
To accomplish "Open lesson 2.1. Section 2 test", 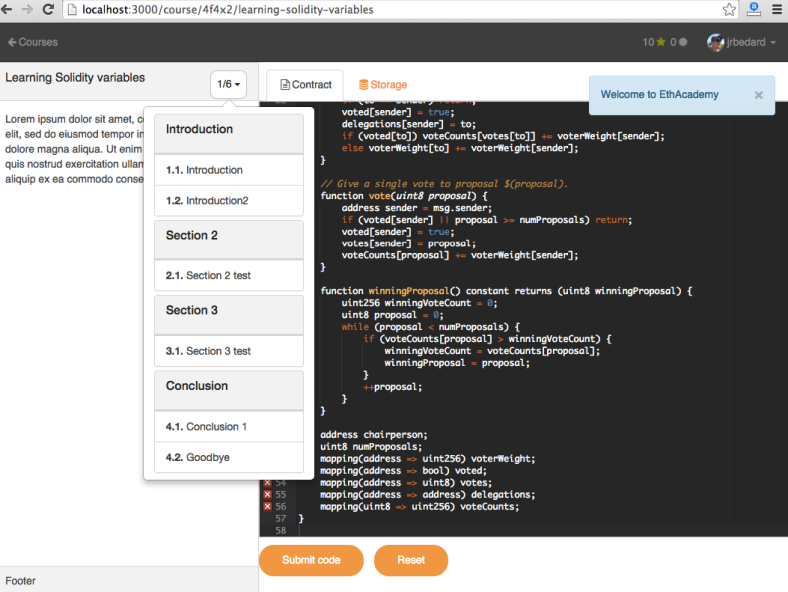I will tap(229, 275).
